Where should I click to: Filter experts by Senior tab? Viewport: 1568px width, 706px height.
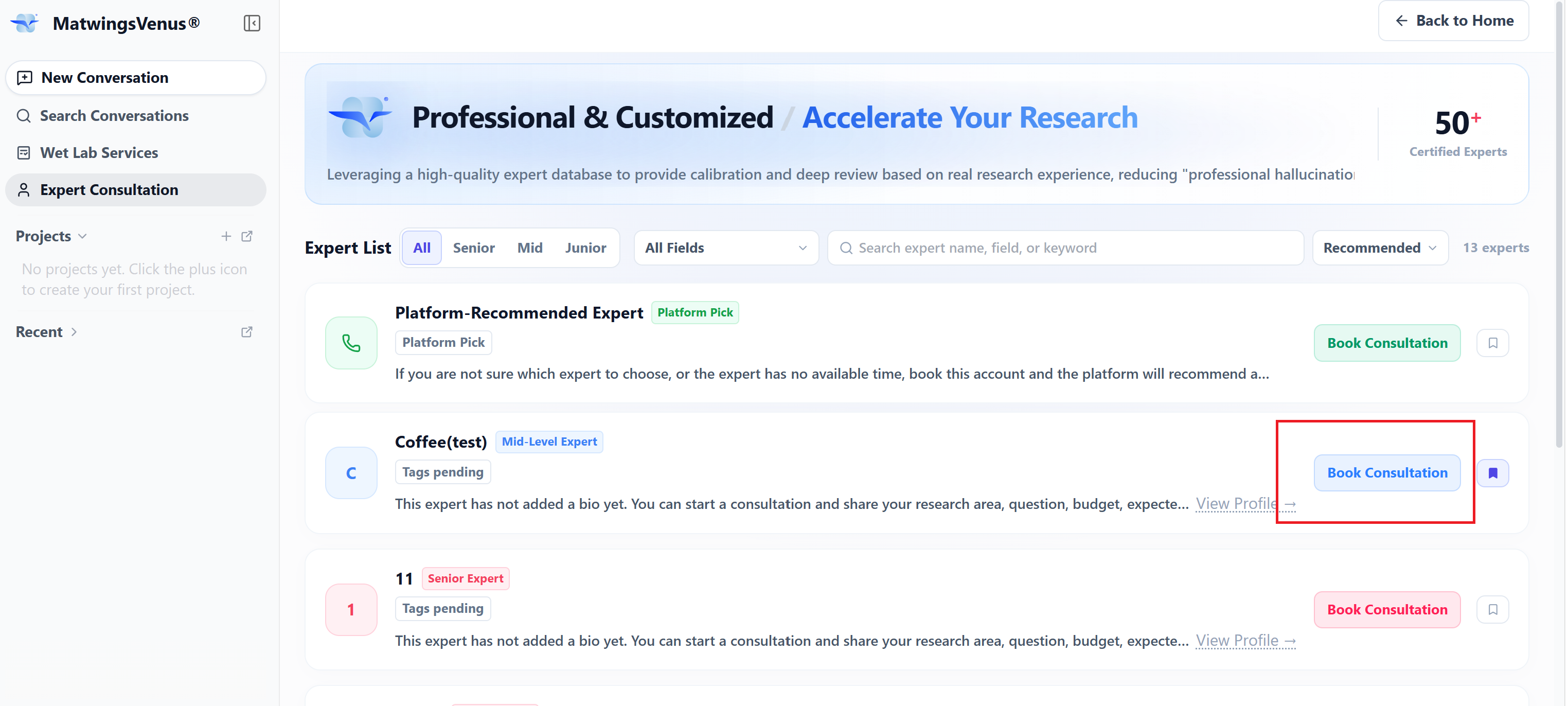474,248
